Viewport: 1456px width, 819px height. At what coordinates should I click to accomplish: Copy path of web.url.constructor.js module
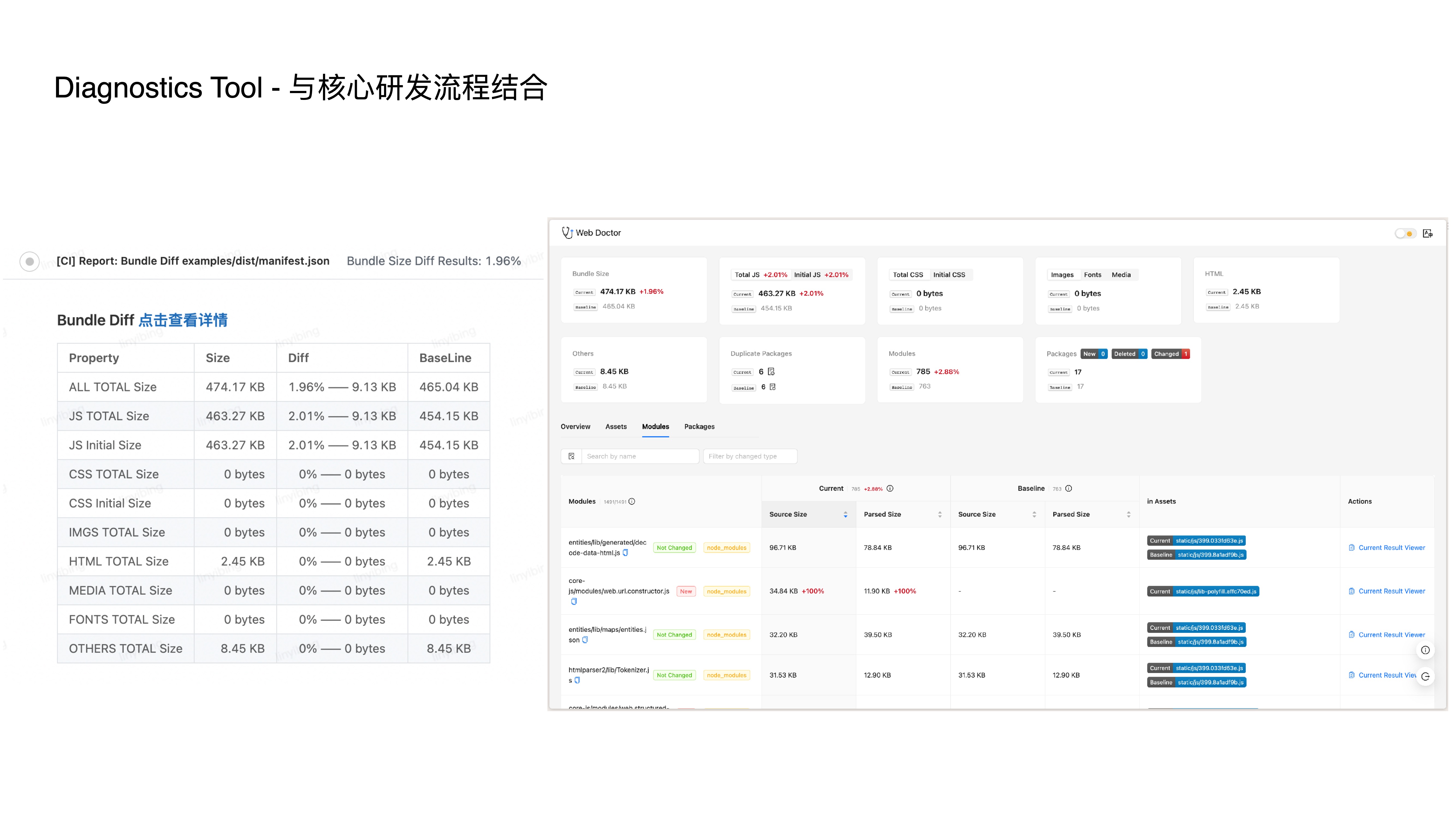[x=574, y=601]
